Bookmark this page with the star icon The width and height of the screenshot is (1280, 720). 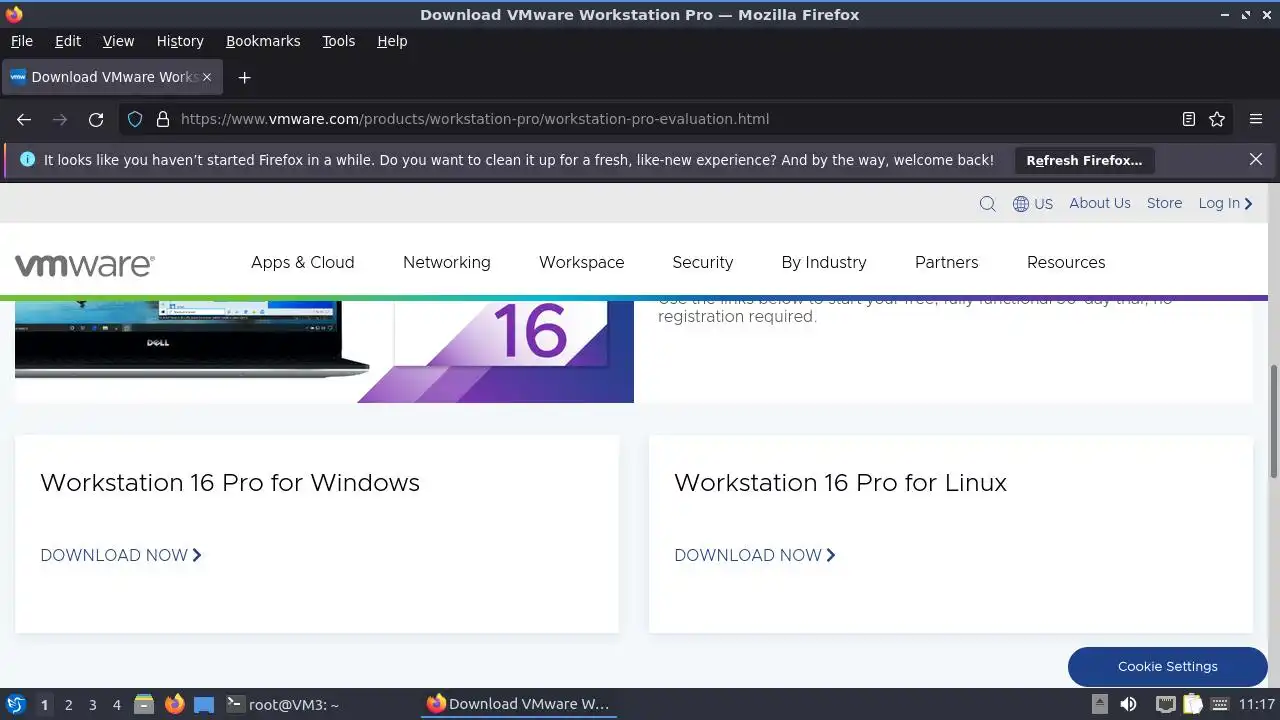(1217, 119)
